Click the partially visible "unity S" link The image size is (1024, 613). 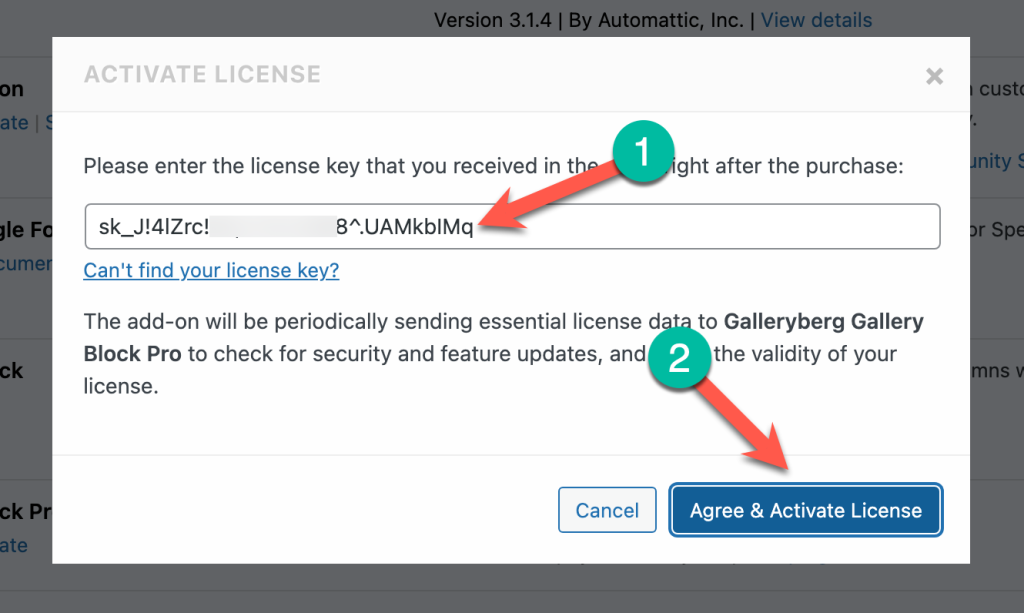[x=996, y=160]
